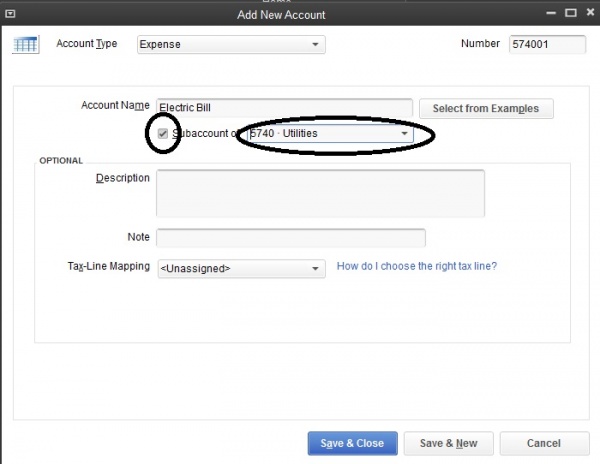Image resolution: width=600 pixels, height=464 pixels.
Task: Minimize the Add New Account window
Action: point(550,14)
